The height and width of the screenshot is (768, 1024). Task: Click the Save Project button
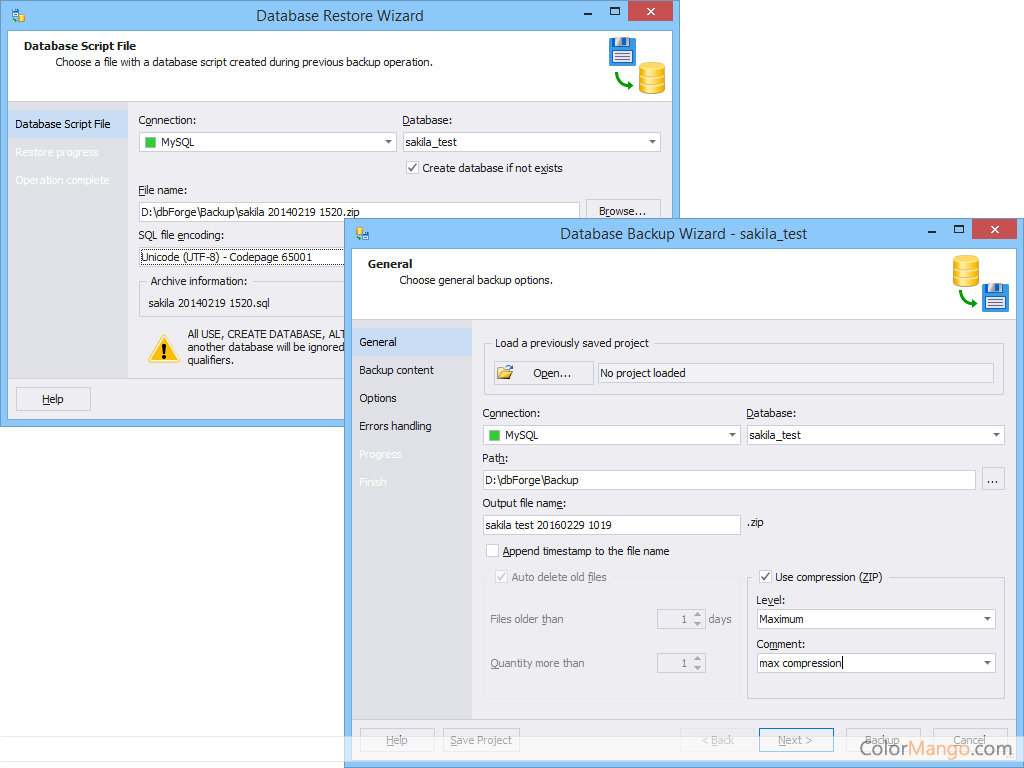pos(481,740)
